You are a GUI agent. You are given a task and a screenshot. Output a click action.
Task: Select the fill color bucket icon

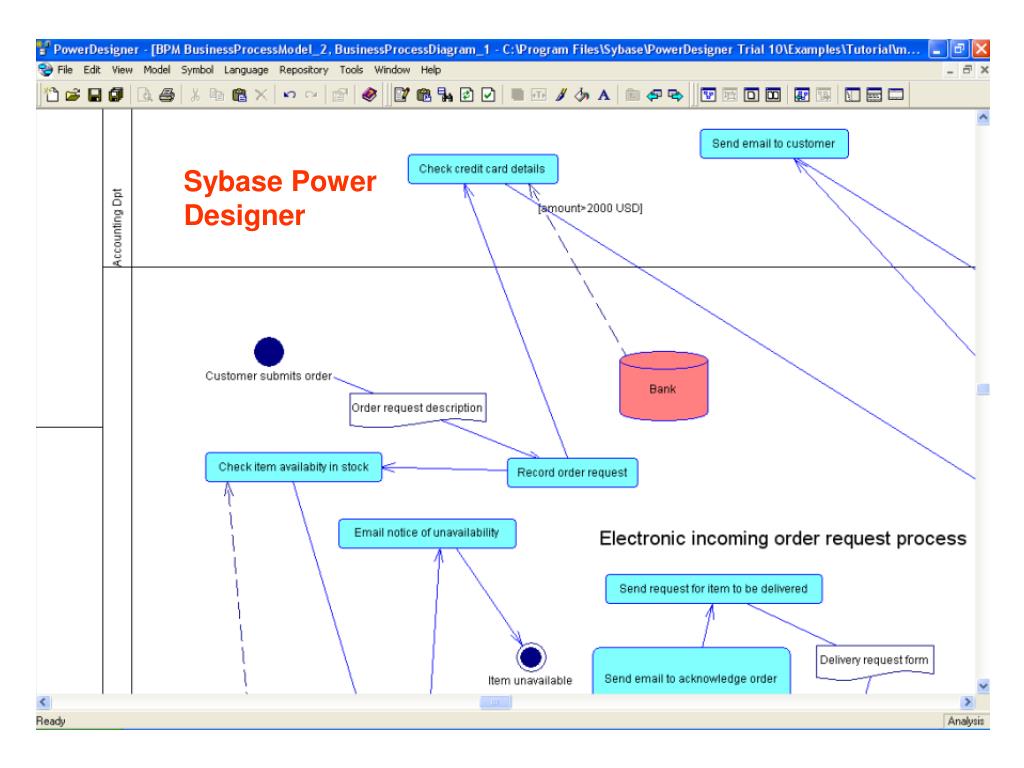(582, 95)
